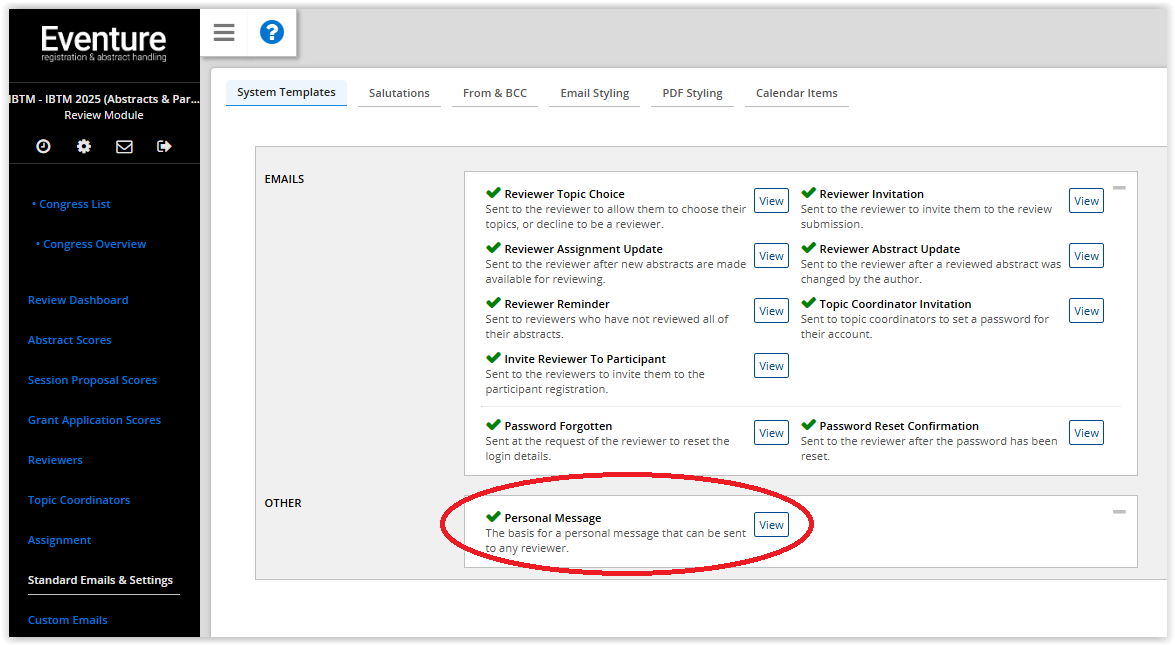View the Password Reset Confirmation template
The image size is (1175, 645).
[1086, 433]
